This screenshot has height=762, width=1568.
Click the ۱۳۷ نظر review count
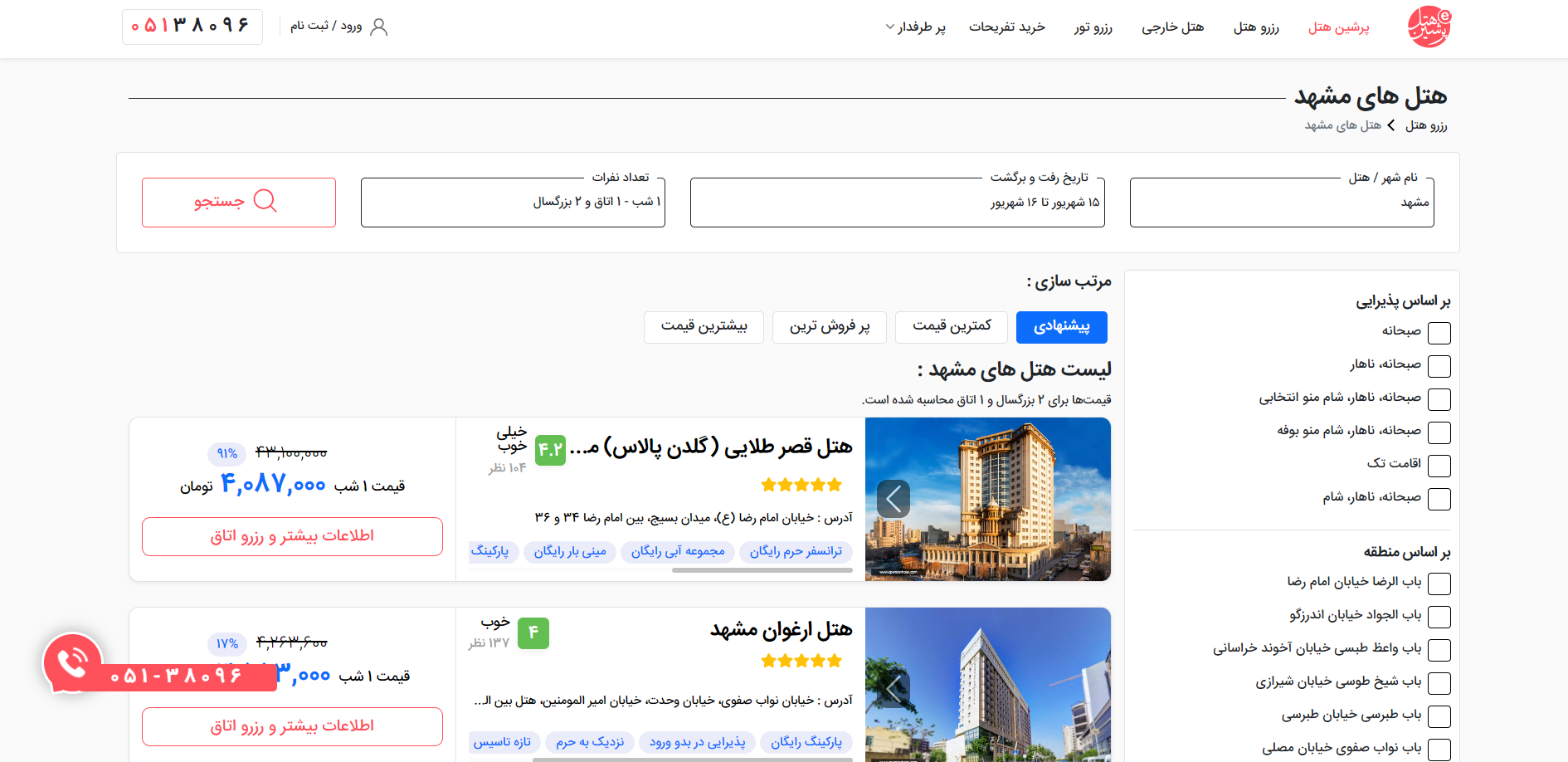click(489, 642)
